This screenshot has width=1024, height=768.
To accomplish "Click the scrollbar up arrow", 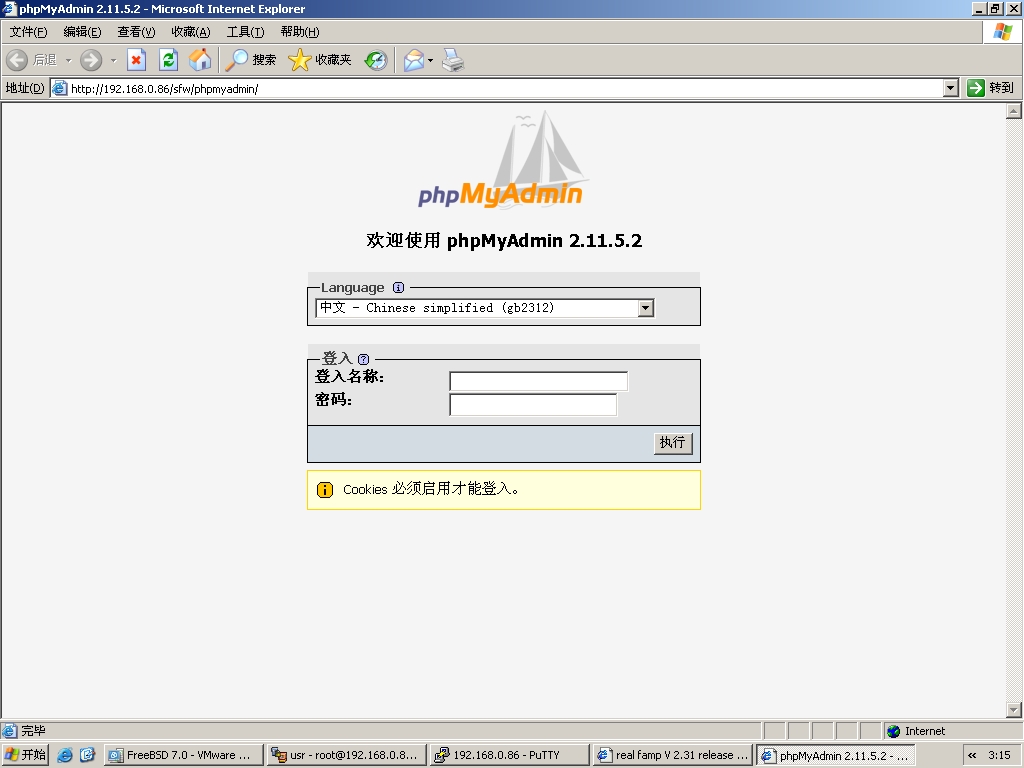I will (1014, 111).
